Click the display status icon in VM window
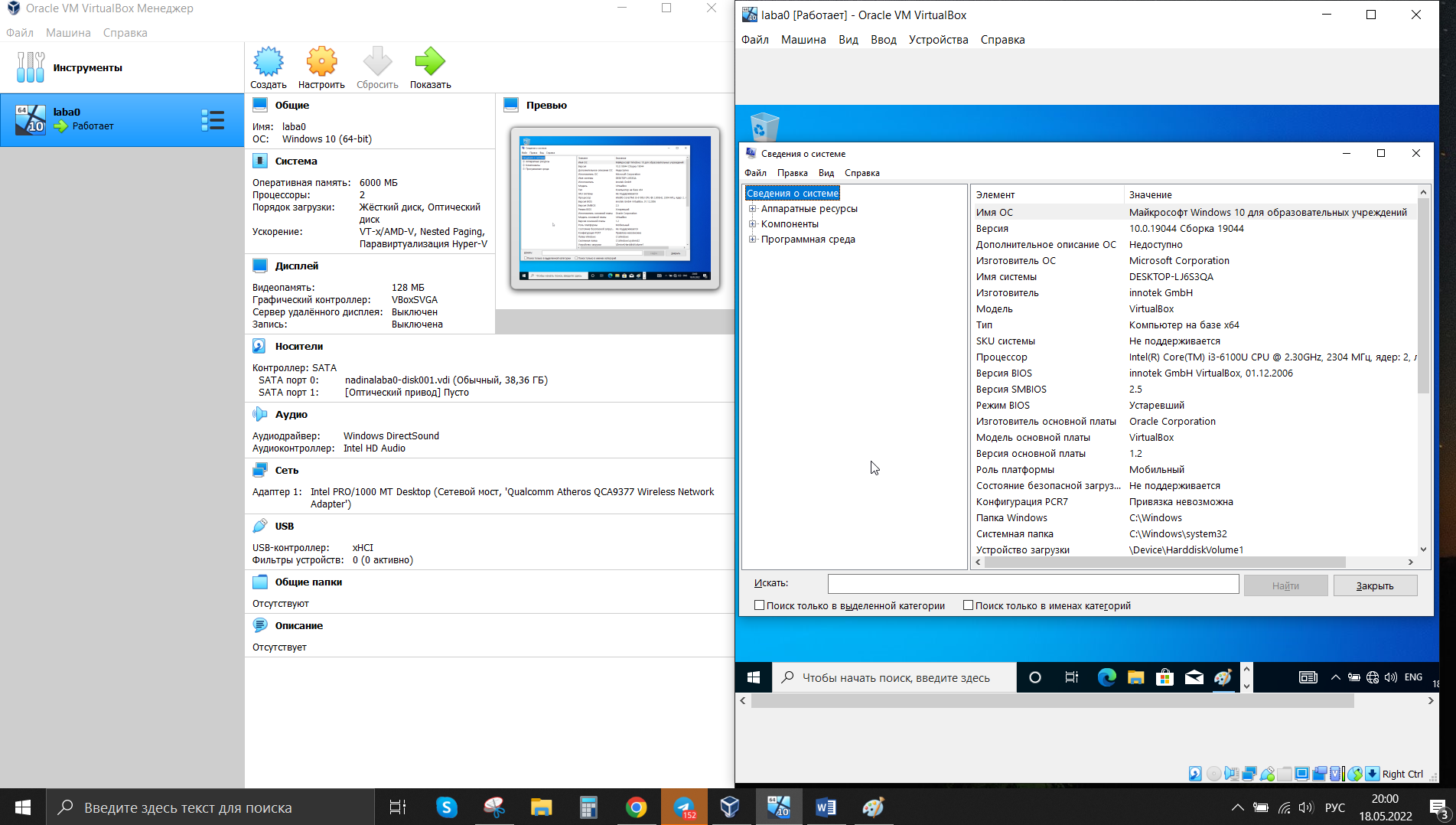 coord(1302,774)
